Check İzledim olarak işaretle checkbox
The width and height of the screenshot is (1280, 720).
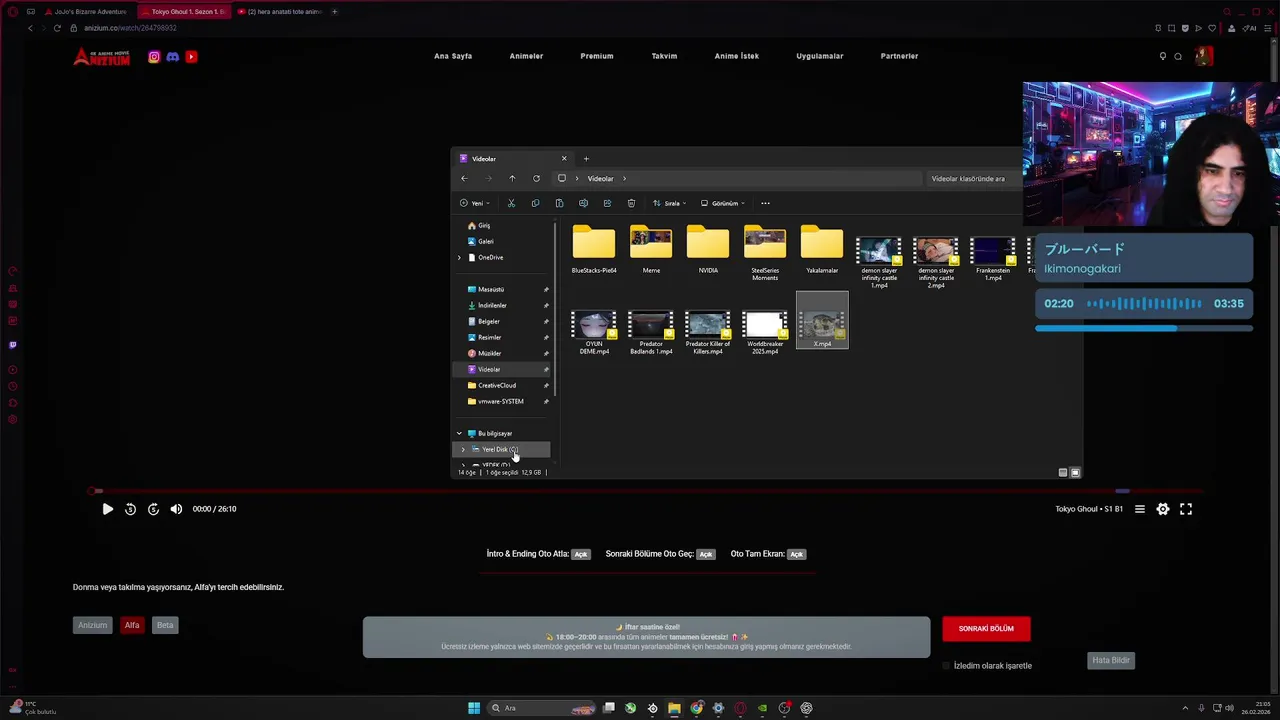tap(946, 666)
